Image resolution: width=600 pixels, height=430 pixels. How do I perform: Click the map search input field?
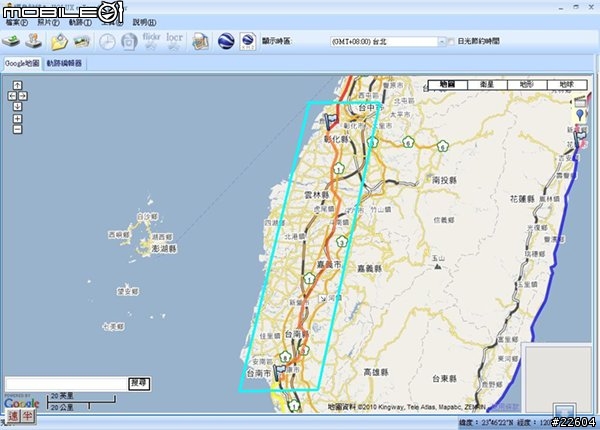pos(66,384)
